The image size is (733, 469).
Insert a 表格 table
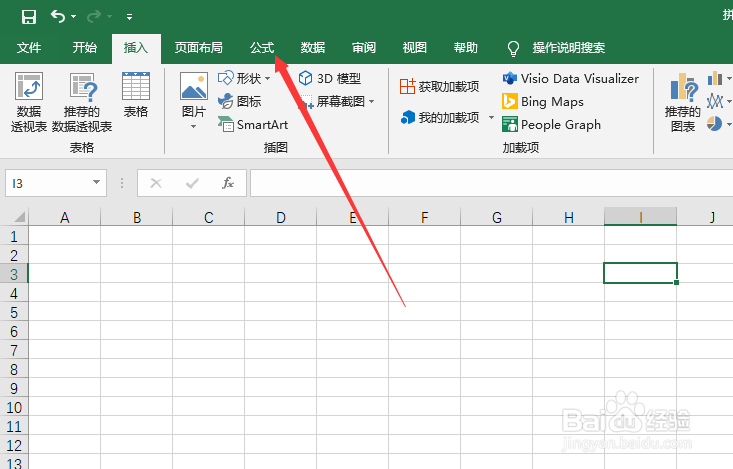(136, 94)
